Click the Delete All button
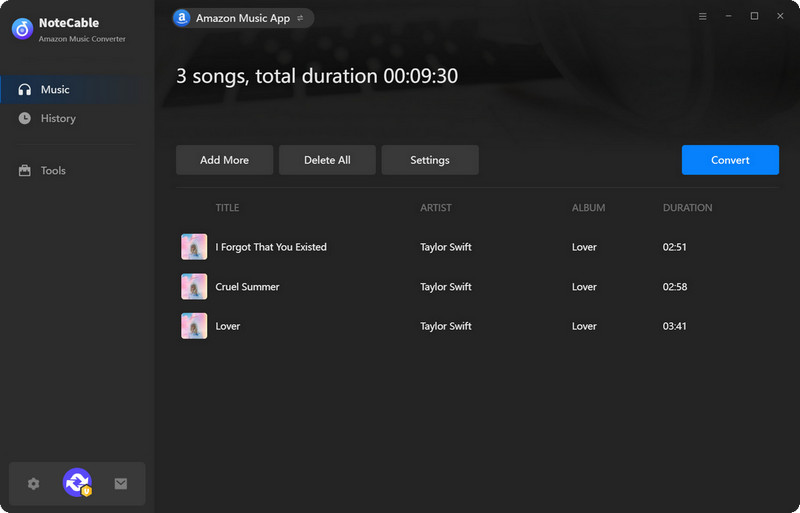This screenshot has height=513, width=800. point(327,160)
